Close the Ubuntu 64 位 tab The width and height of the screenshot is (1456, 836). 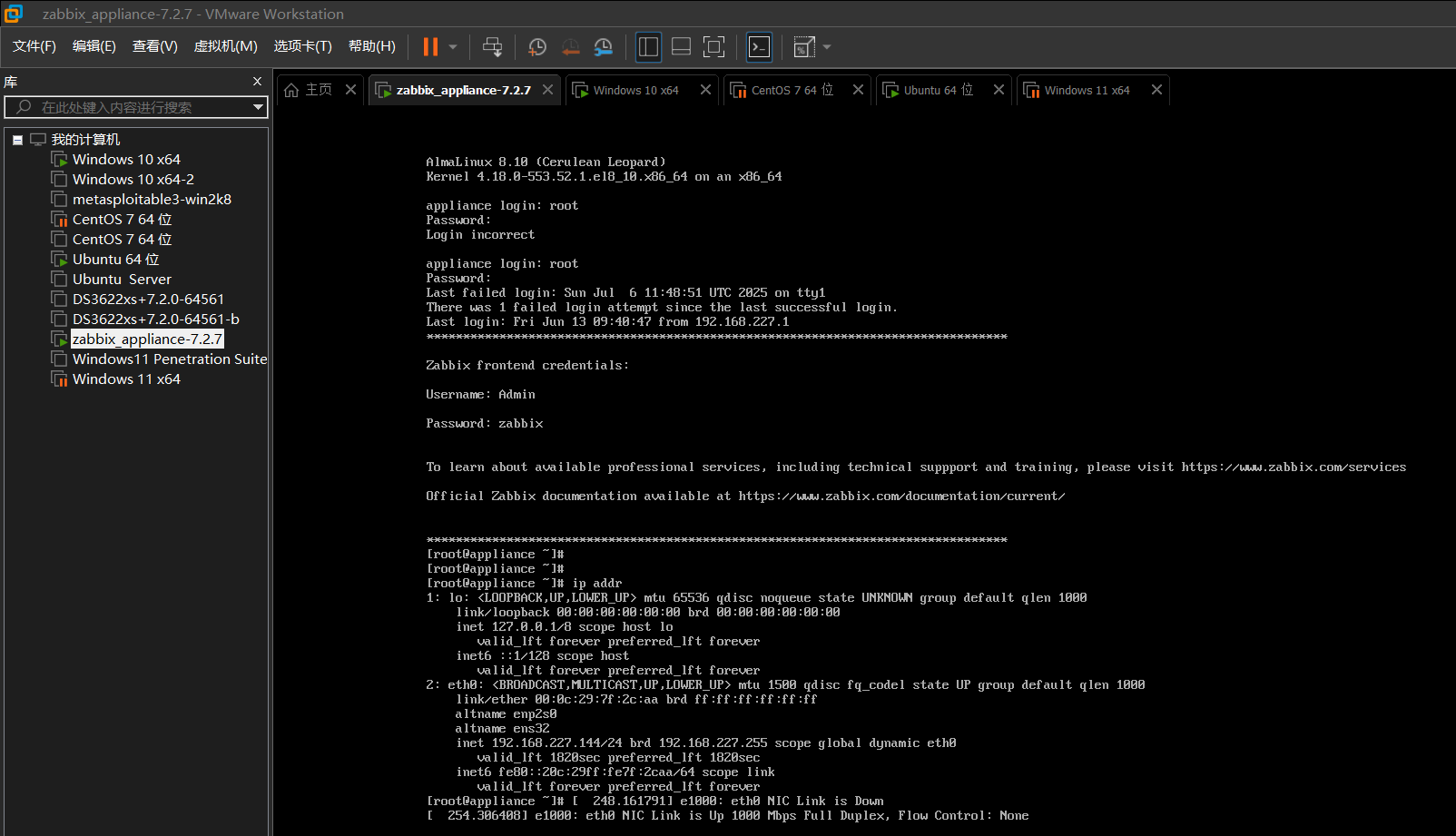(x=999, y=90)
